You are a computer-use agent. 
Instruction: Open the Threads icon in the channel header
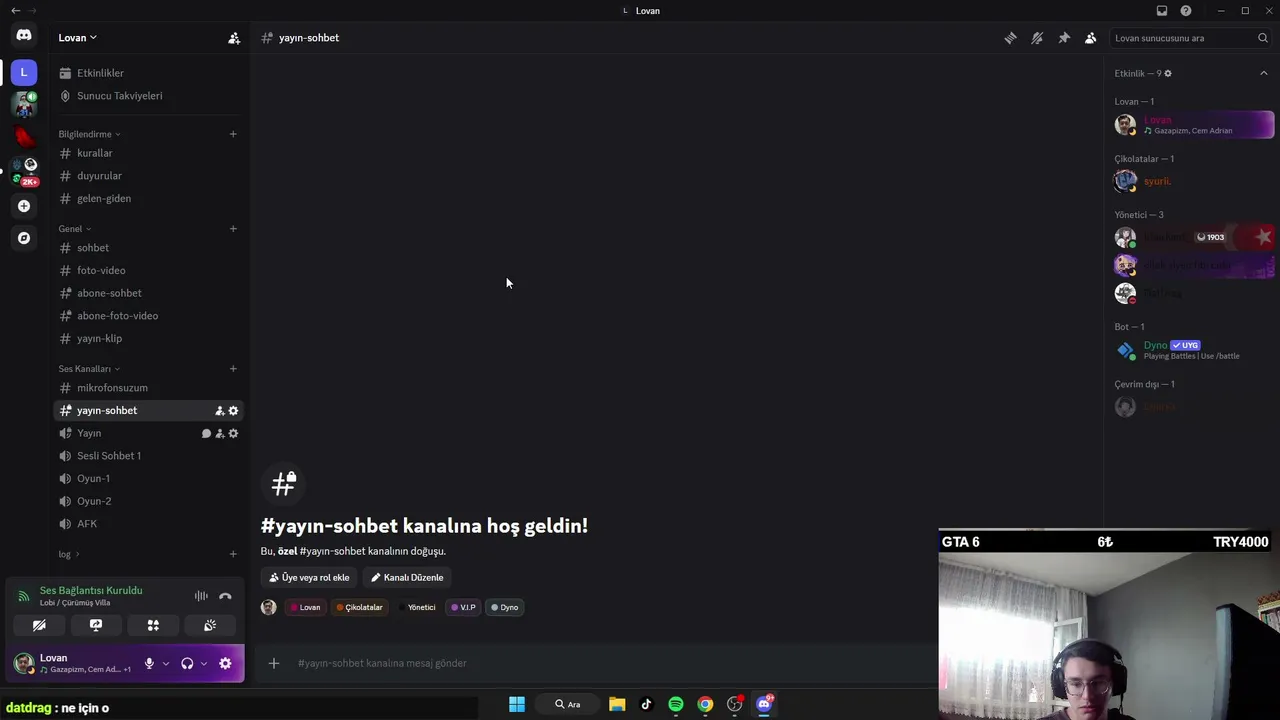pyautogui.click(x=1010, y=38)
